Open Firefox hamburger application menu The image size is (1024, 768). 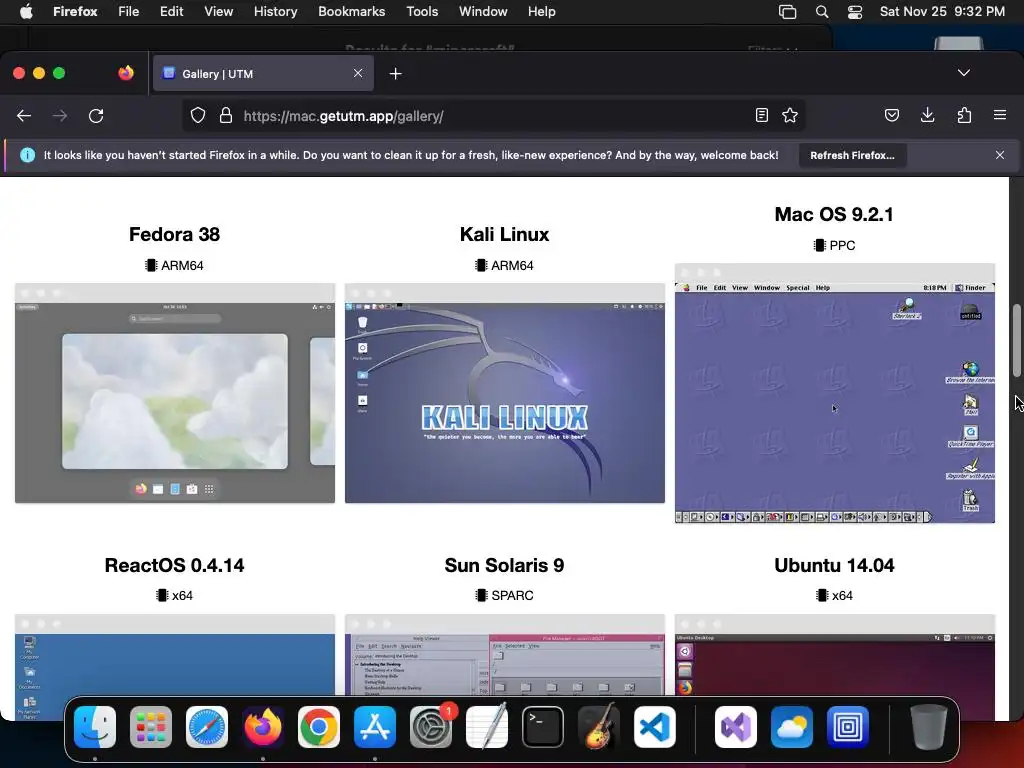coord(1000,116)
